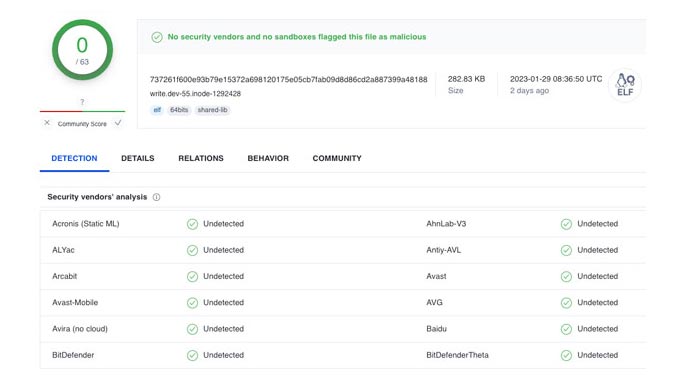Click the Undetected check icon for ALYac
This screenshot has height=380, width=680.
click(192, 250)
